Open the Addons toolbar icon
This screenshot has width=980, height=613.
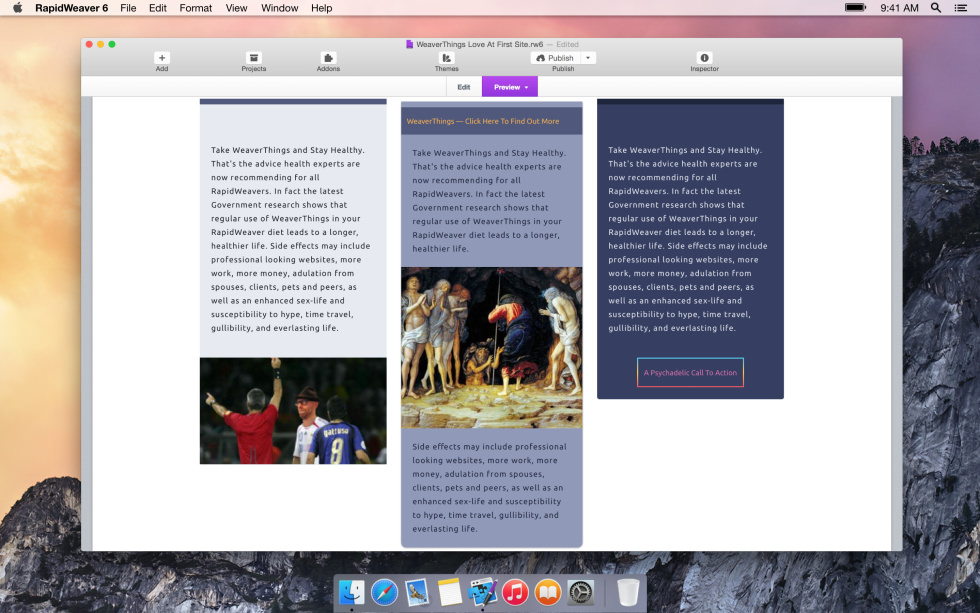(x=328, y=58)
